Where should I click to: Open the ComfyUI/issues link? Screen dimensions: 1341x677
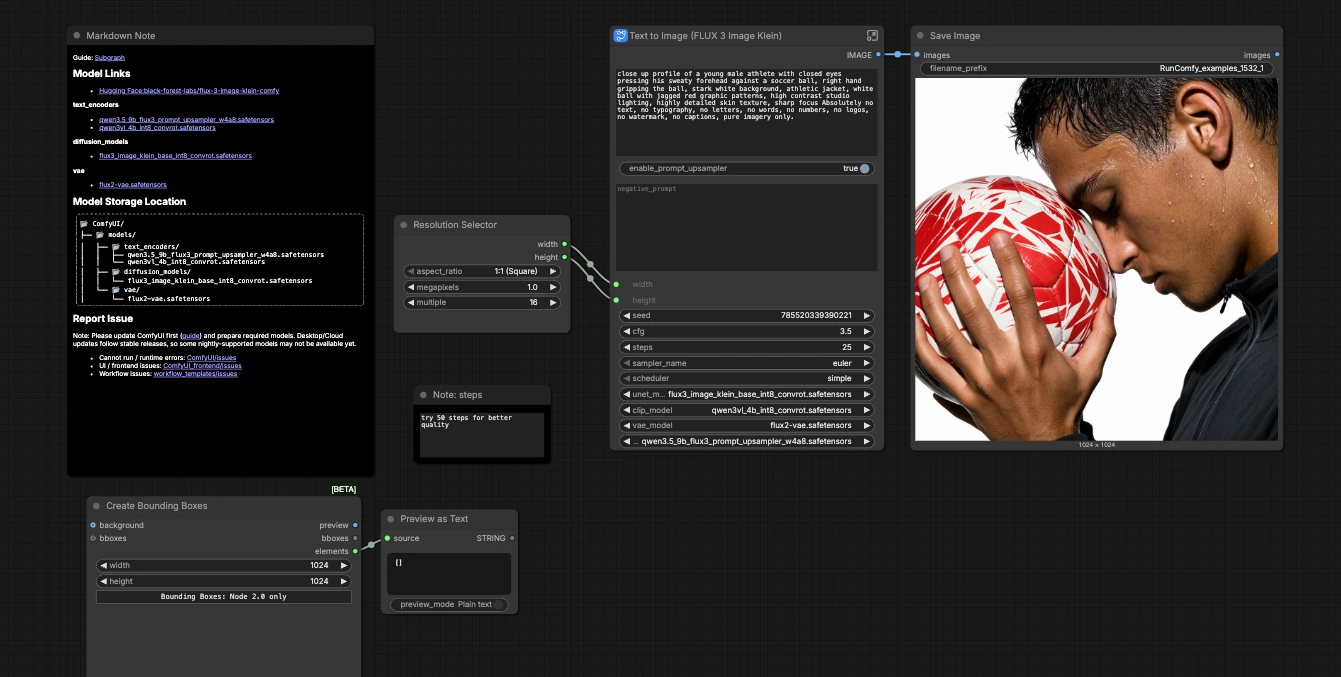coord(211,358)
